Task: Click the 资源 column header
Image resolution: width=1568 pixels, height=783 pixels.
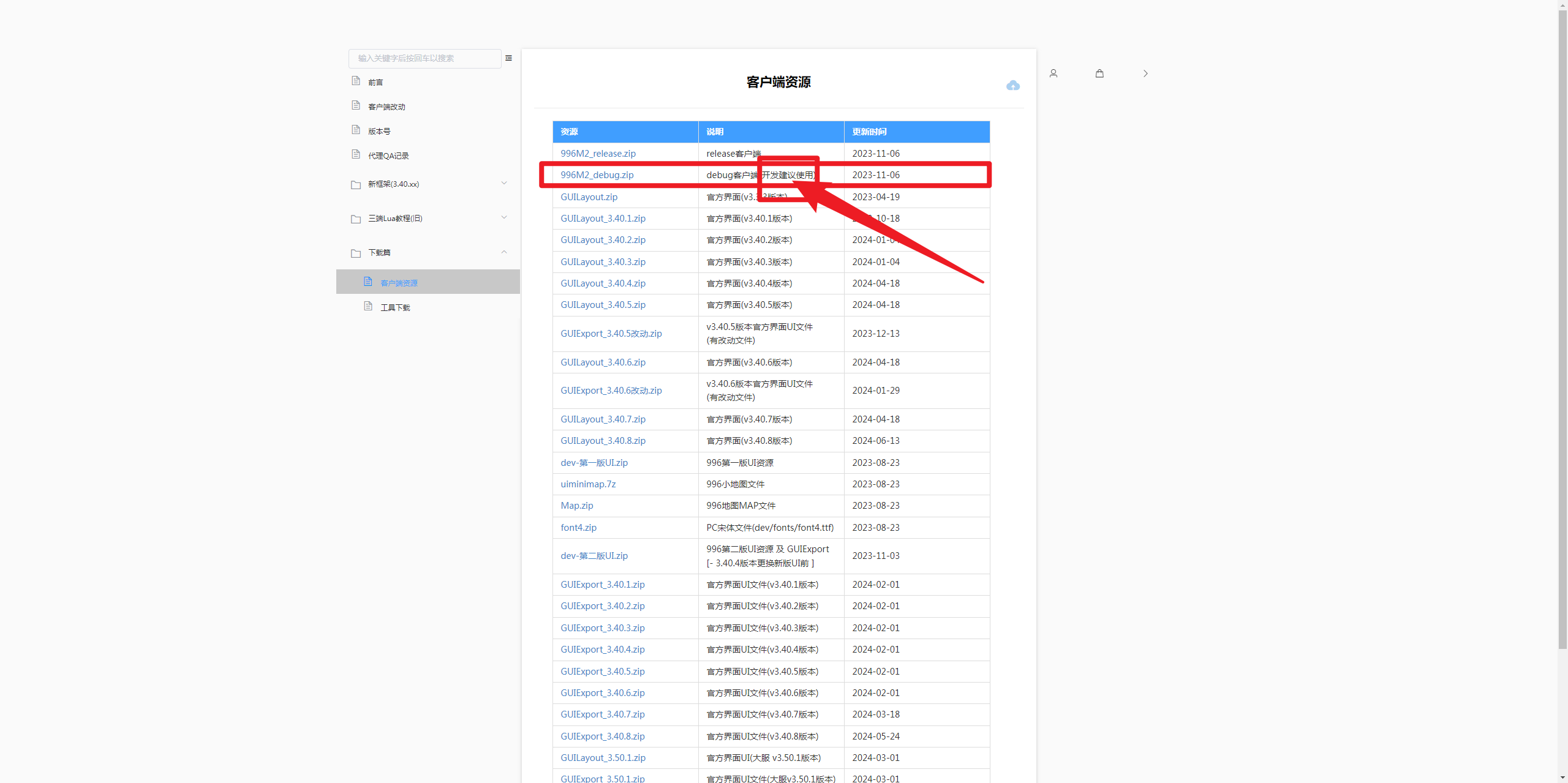Action: coord(625,132)
